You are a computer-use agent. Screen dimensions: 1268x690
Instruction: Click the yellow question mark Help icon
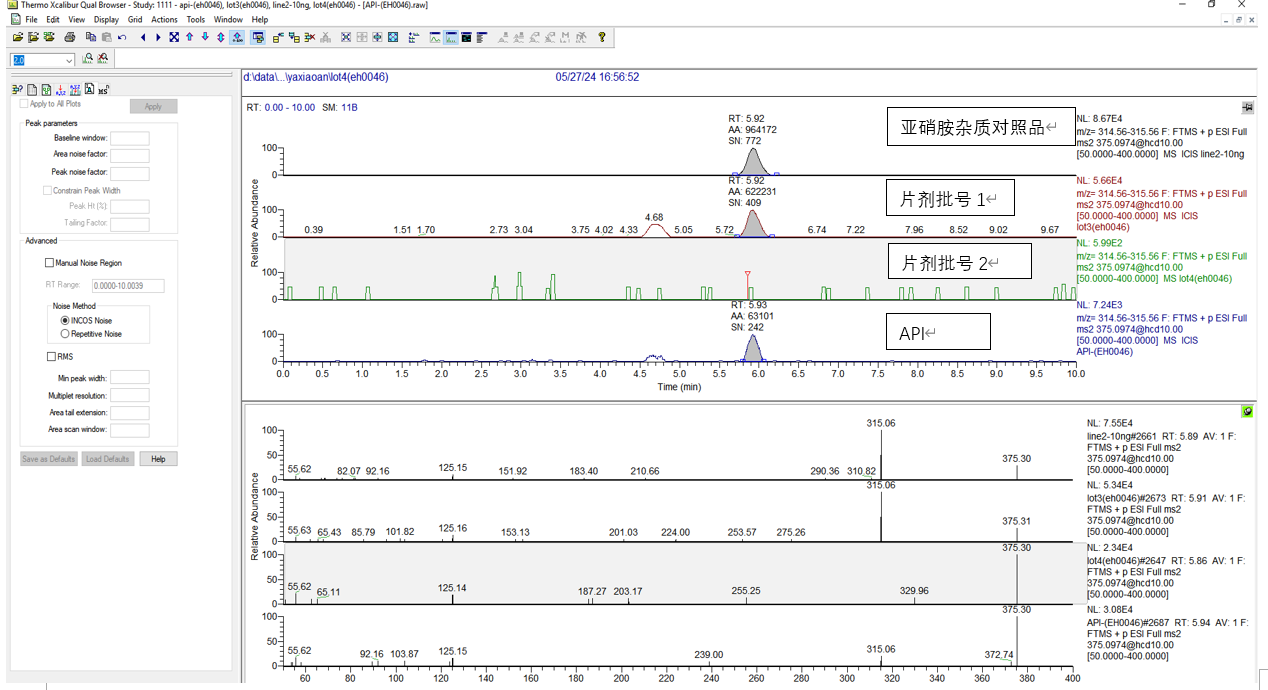point(602,38)
